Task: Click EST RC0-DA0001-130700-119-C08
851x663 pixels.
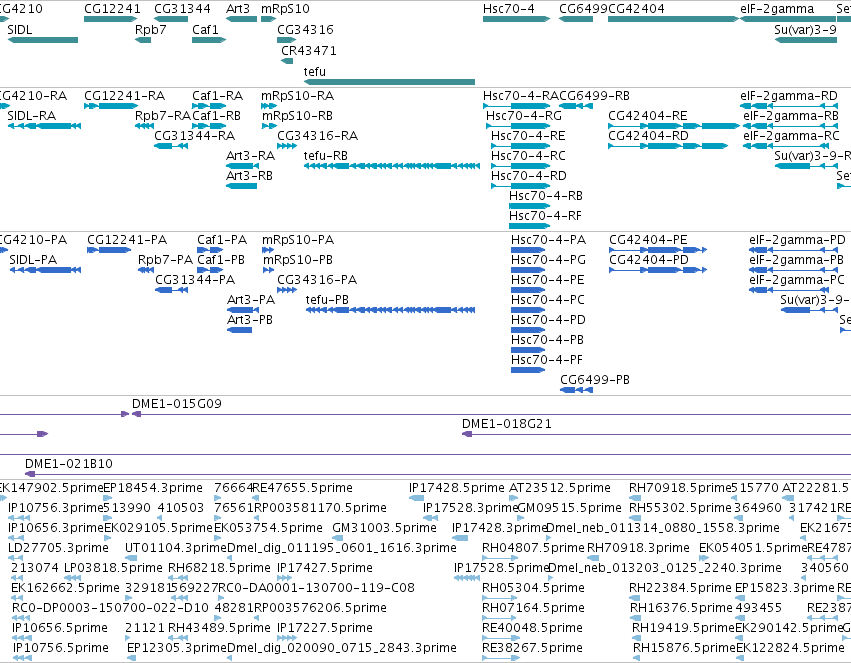Action: [x=220, y=598]
